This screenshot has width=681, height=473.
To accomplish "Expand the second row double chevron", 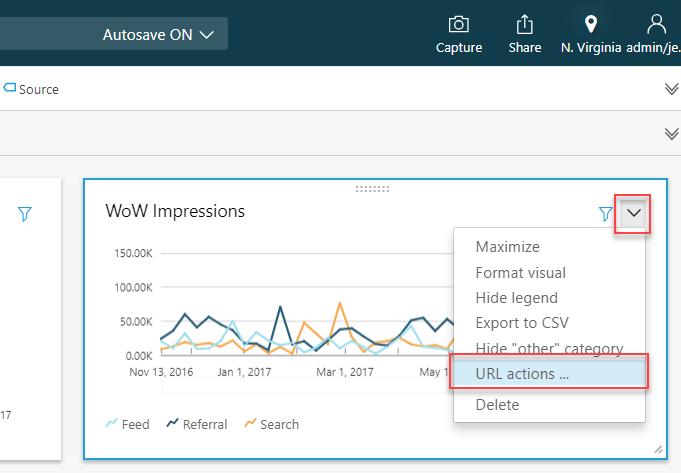I will [672, 134].
